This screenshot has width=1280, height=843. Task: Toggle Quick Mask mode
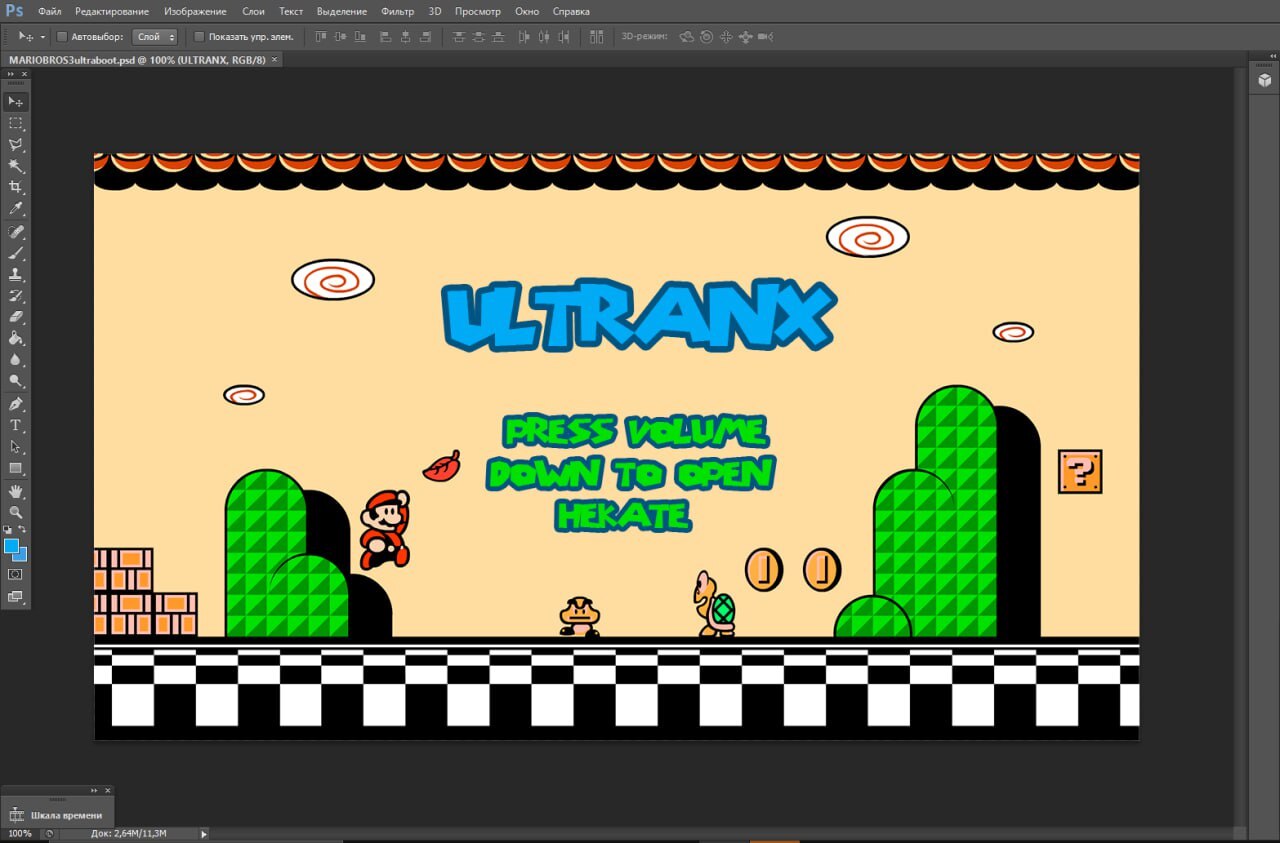(x=15, y=575)
